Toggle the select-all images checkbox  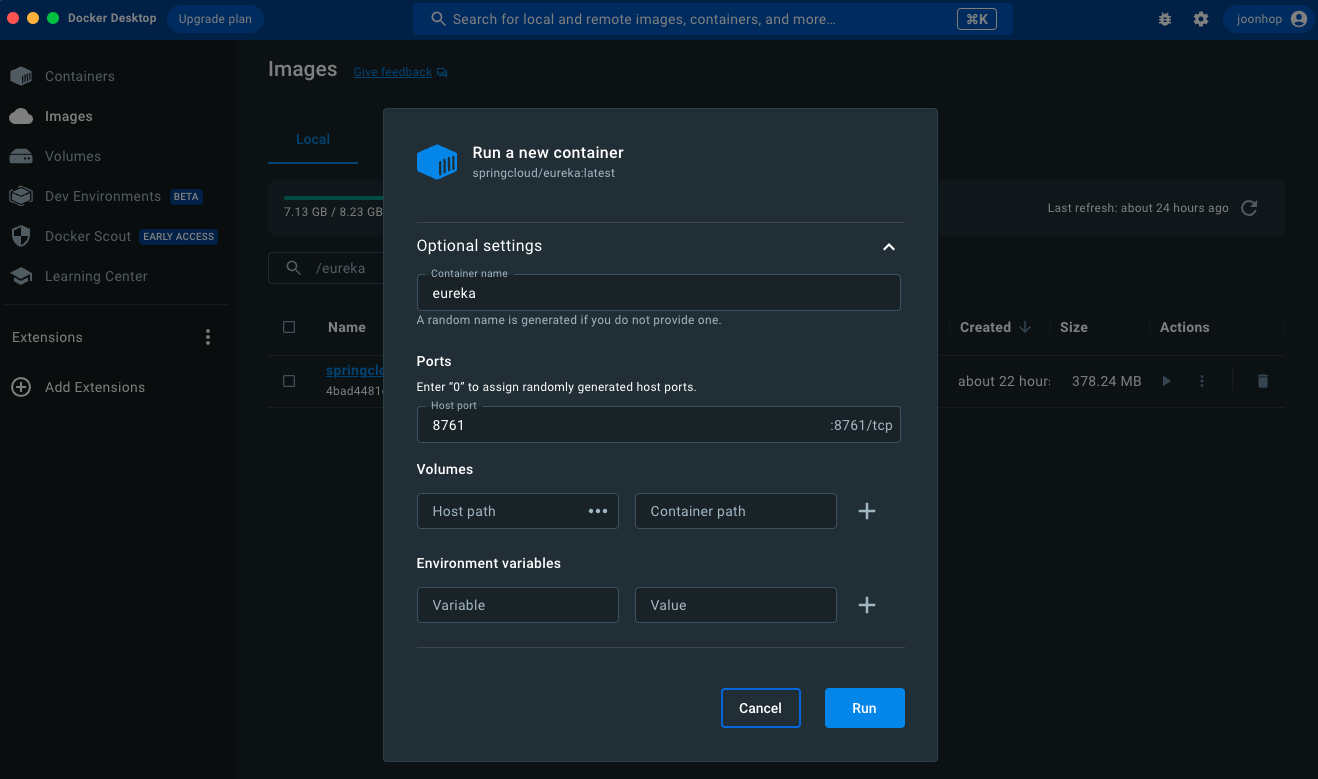(x=289, y=327)
